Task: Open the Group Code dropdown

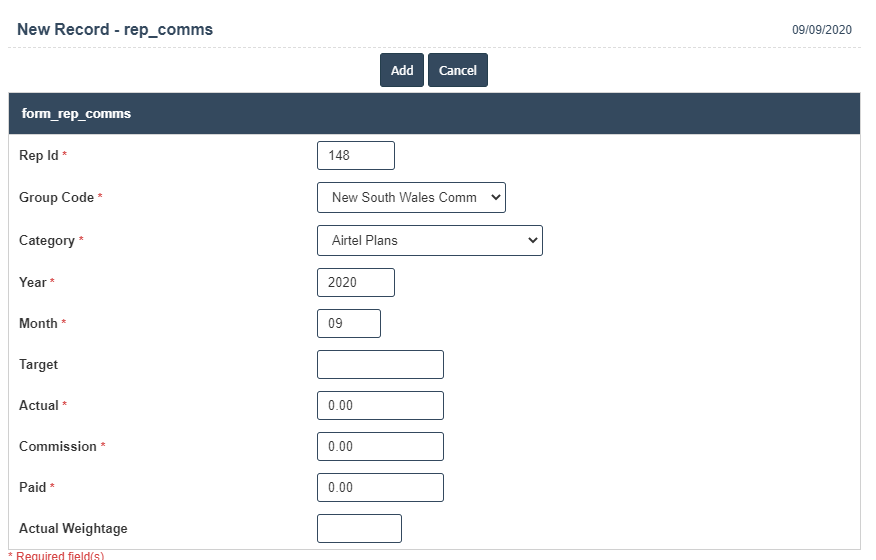Action: (x=411, y=198)
